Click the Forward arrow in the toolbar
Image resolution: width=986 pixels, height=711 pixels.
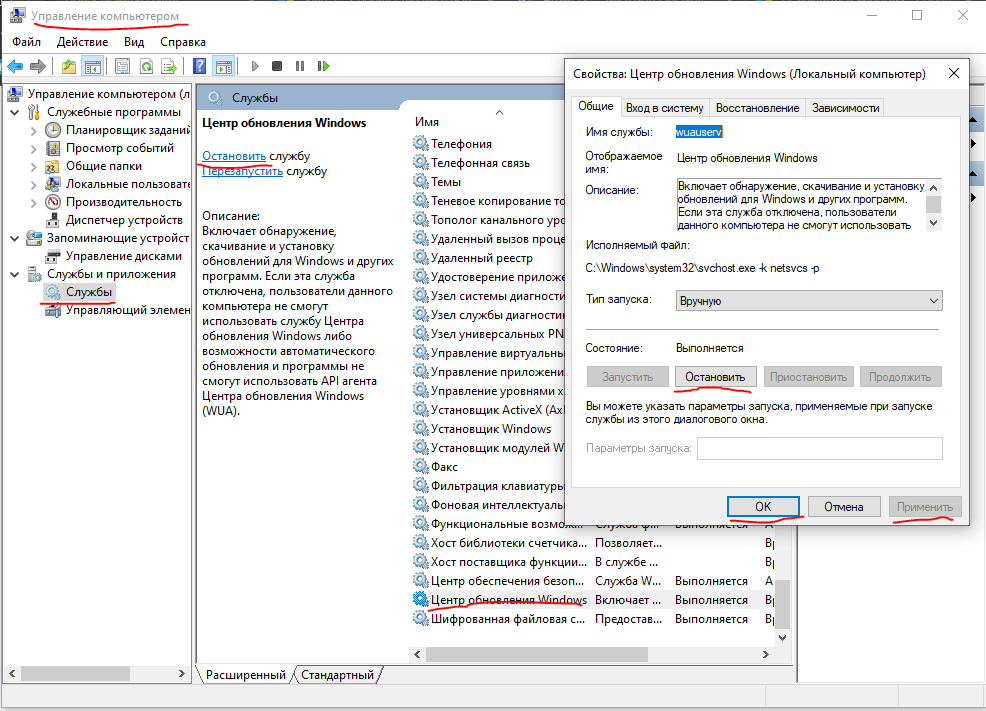tap(38, 66)
